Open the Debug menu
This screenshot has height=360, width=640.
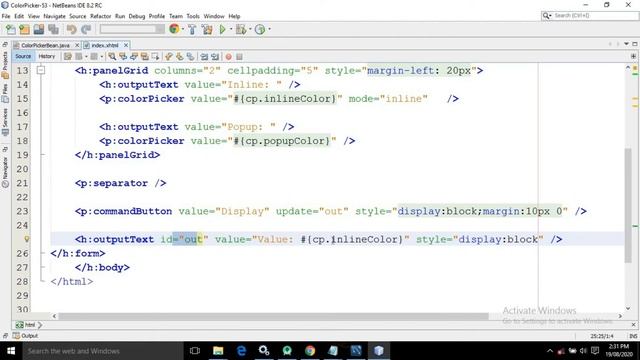point(137,16)
